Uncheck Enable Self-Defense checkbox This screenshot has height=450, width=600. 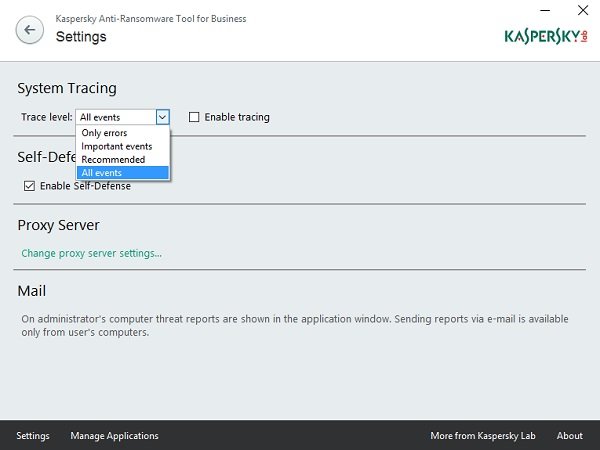29,186
